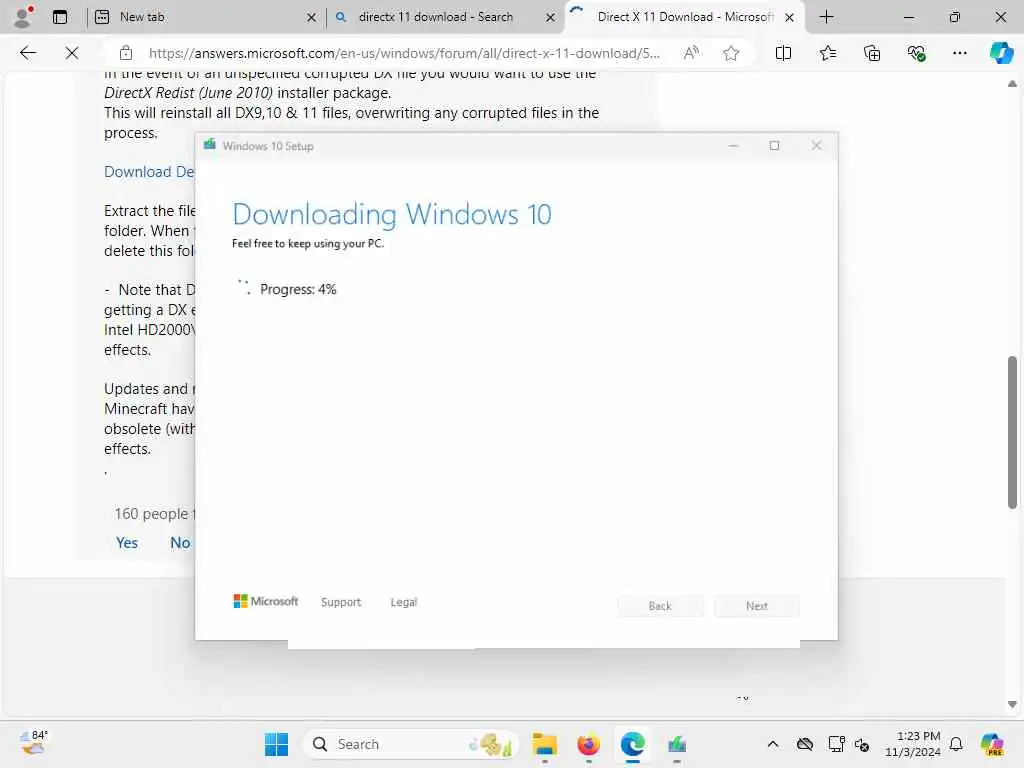Click the address bar URL

coord(404,53)
